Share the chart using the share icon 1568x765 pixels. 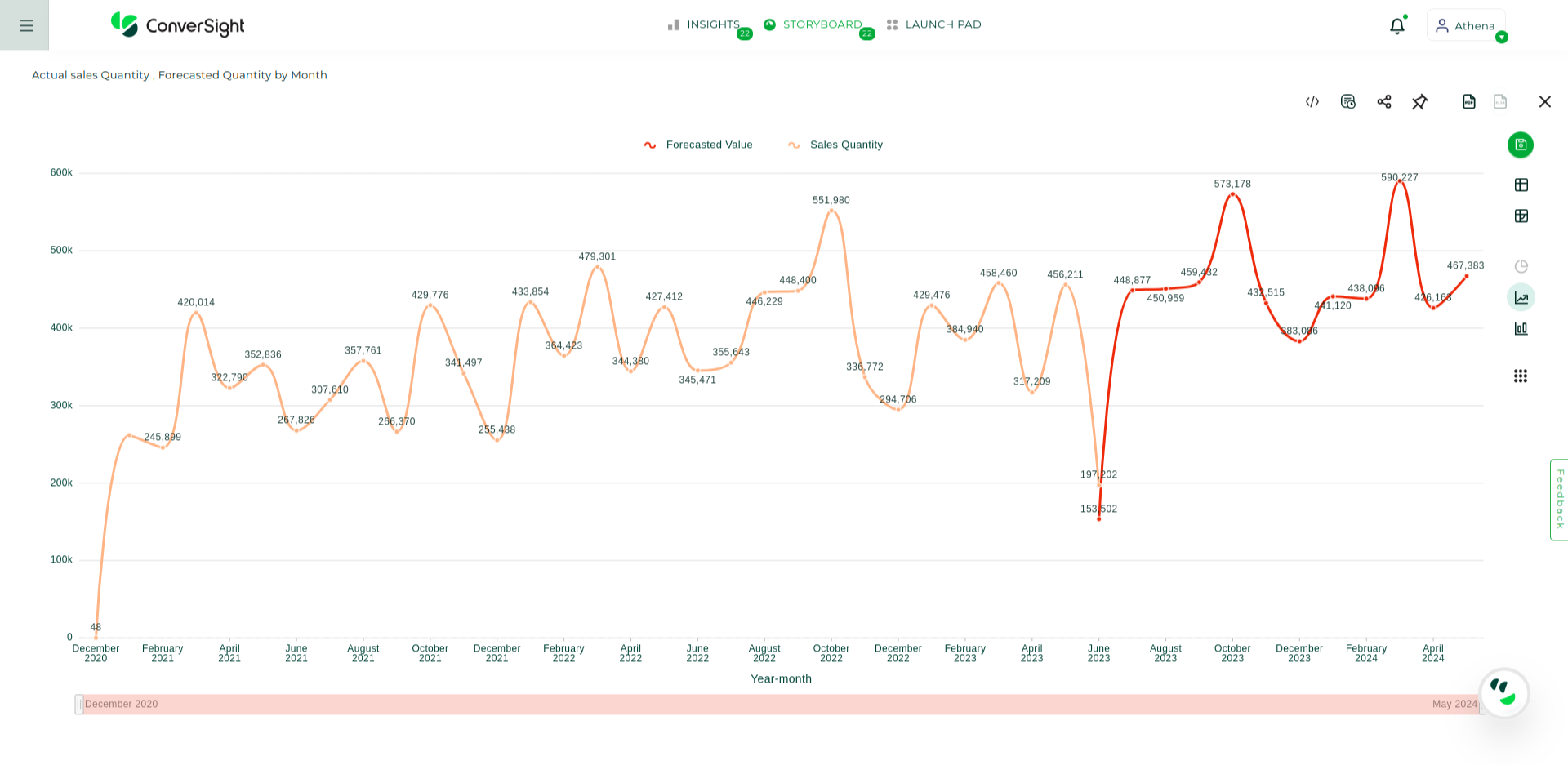tap(1384, 101)
